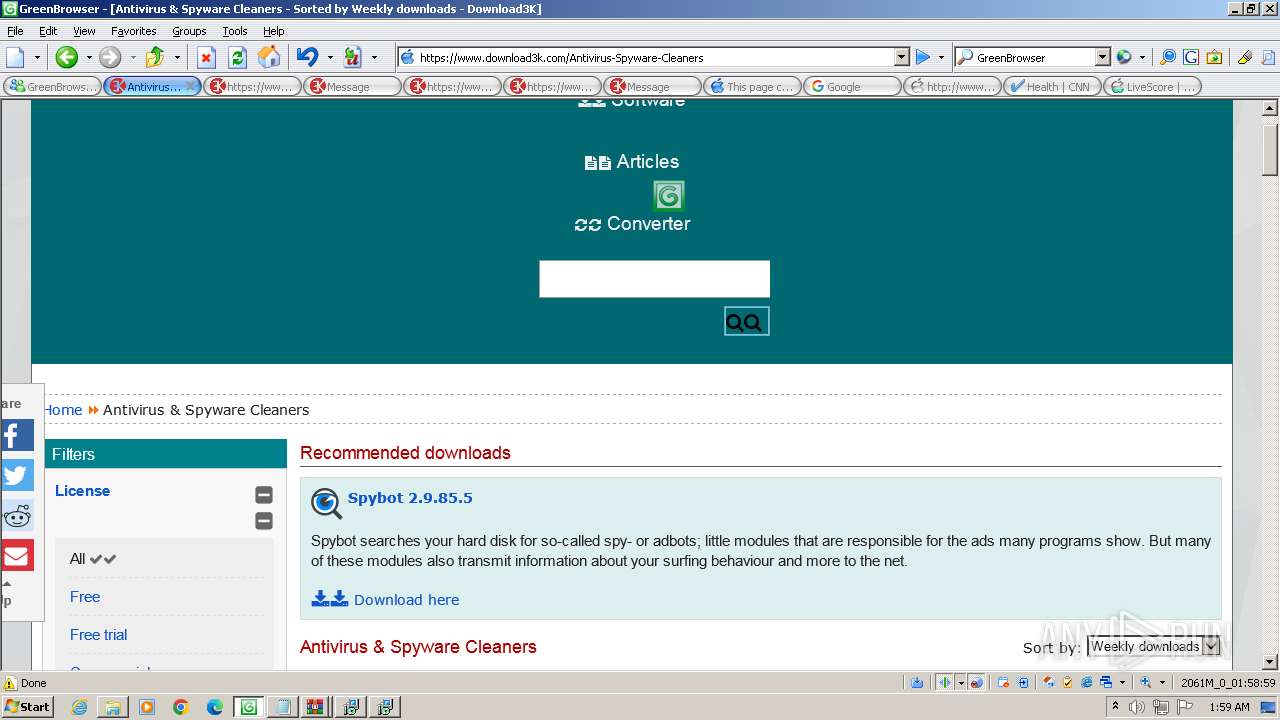Open the Windows Start menu
The image size is (1280, 720).
(x=27, y=707)
